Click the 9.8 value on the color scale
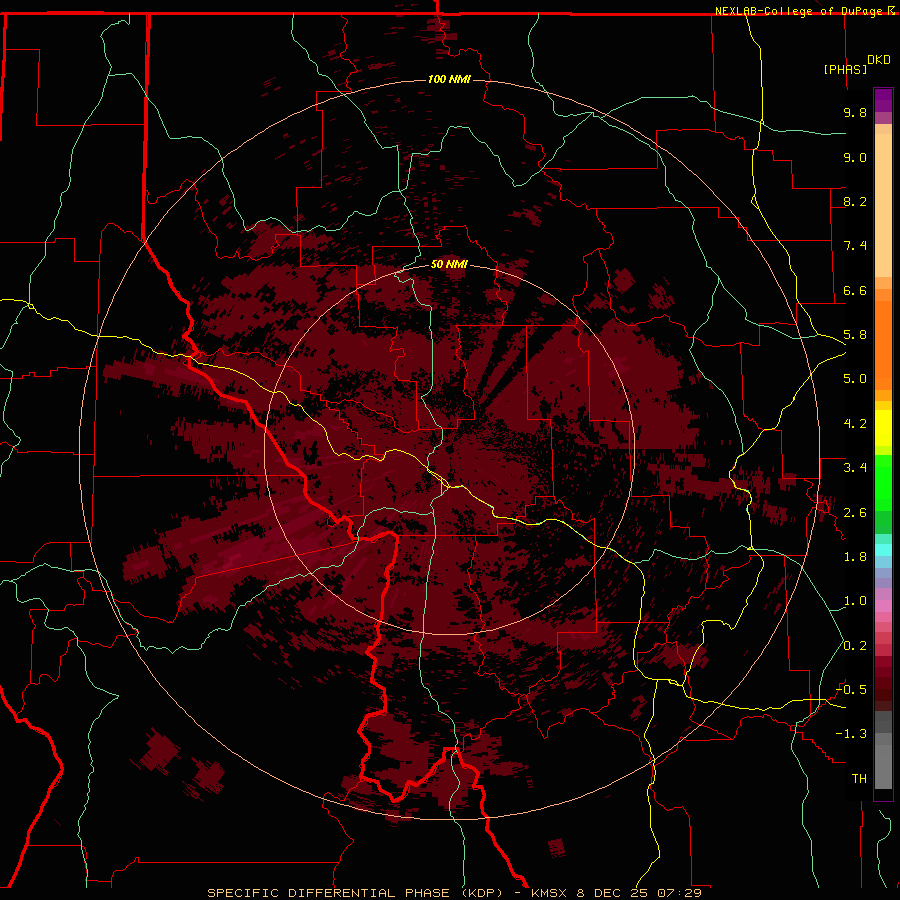 [855, 112]
